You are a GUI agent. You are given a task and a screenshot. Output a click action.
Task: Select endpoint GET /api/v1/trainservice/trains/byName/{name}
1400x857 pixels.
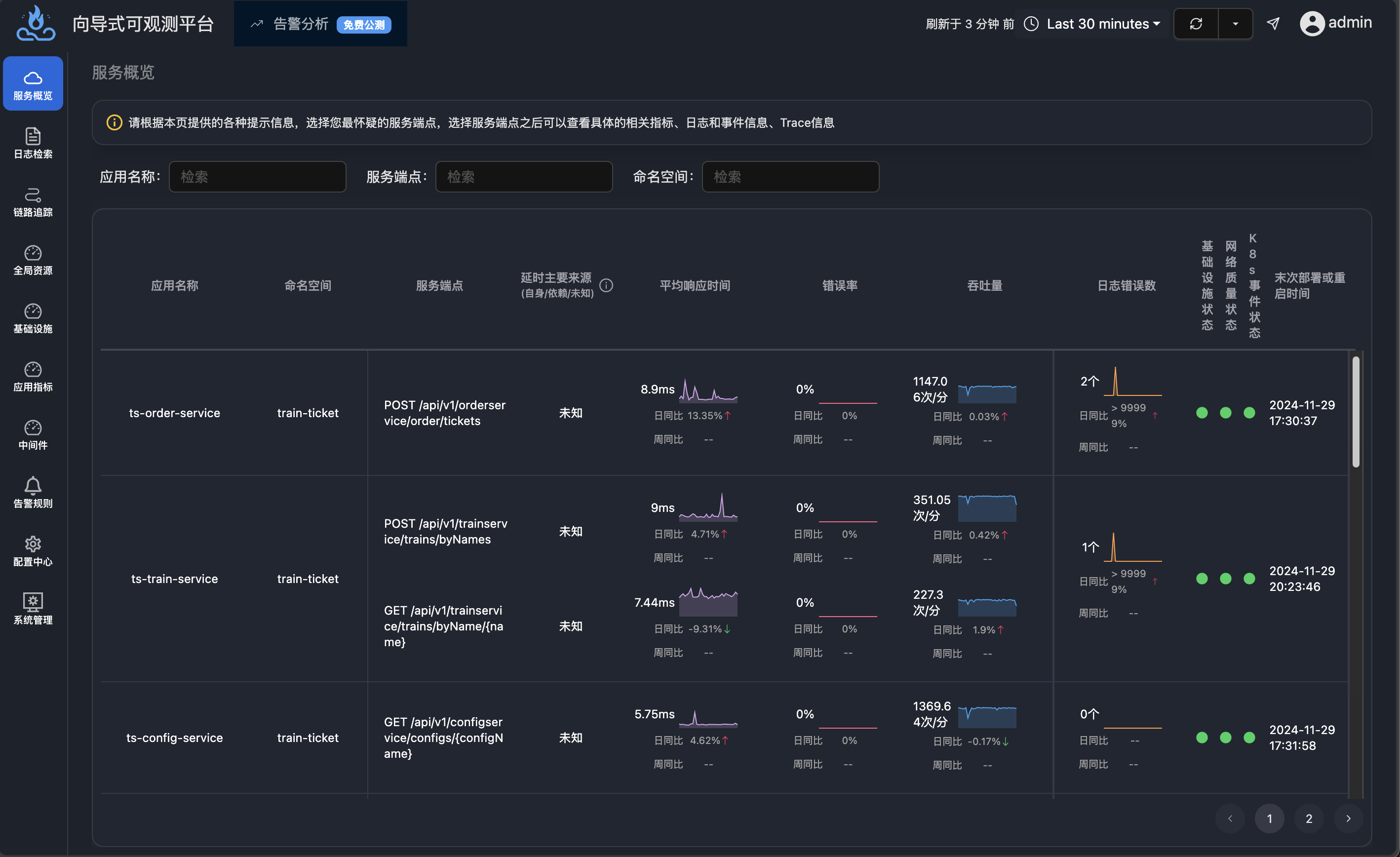(x=443, y=626)
